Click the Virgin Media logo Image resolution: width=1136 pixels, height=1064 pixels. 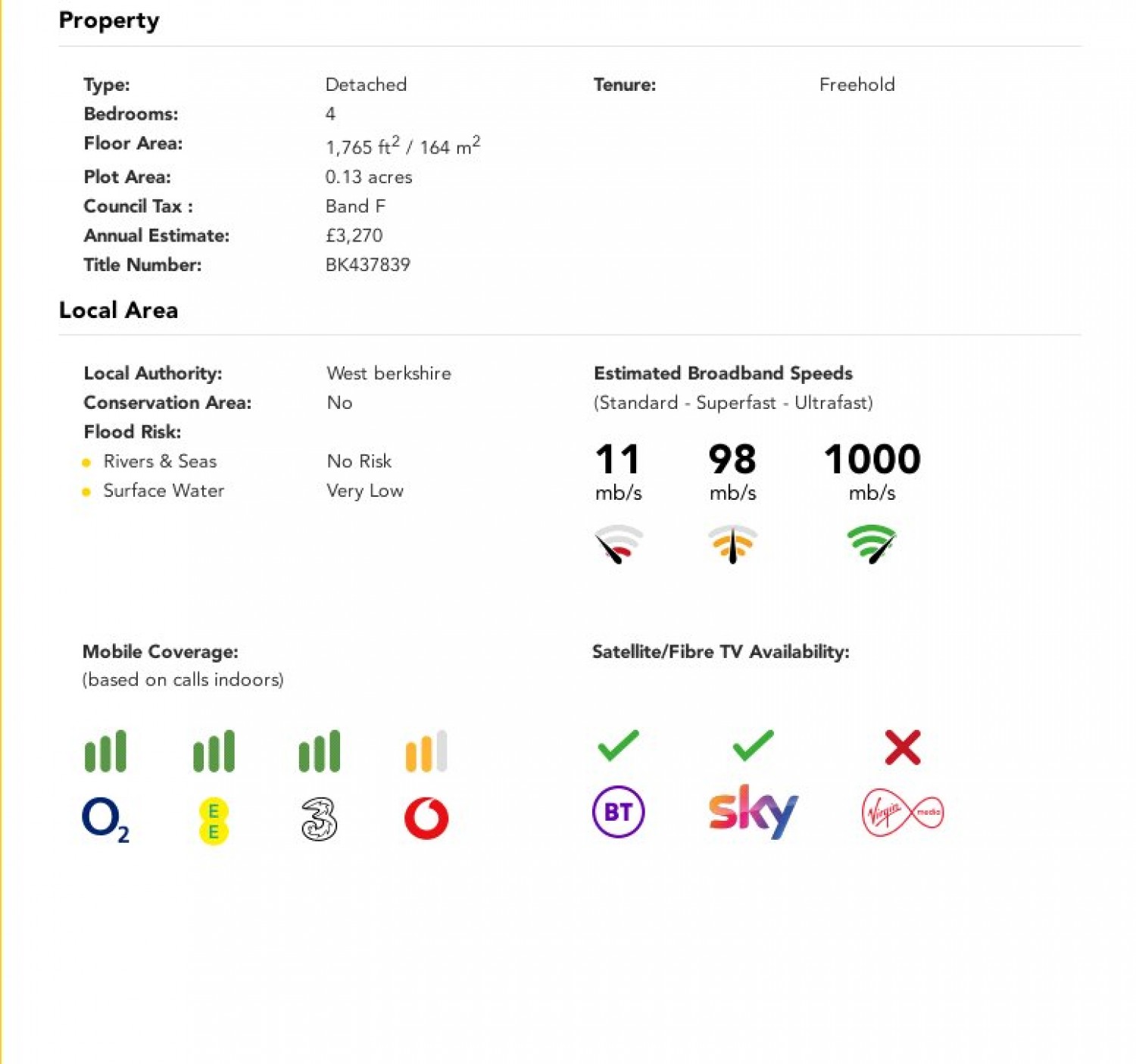tap(903, 813)
